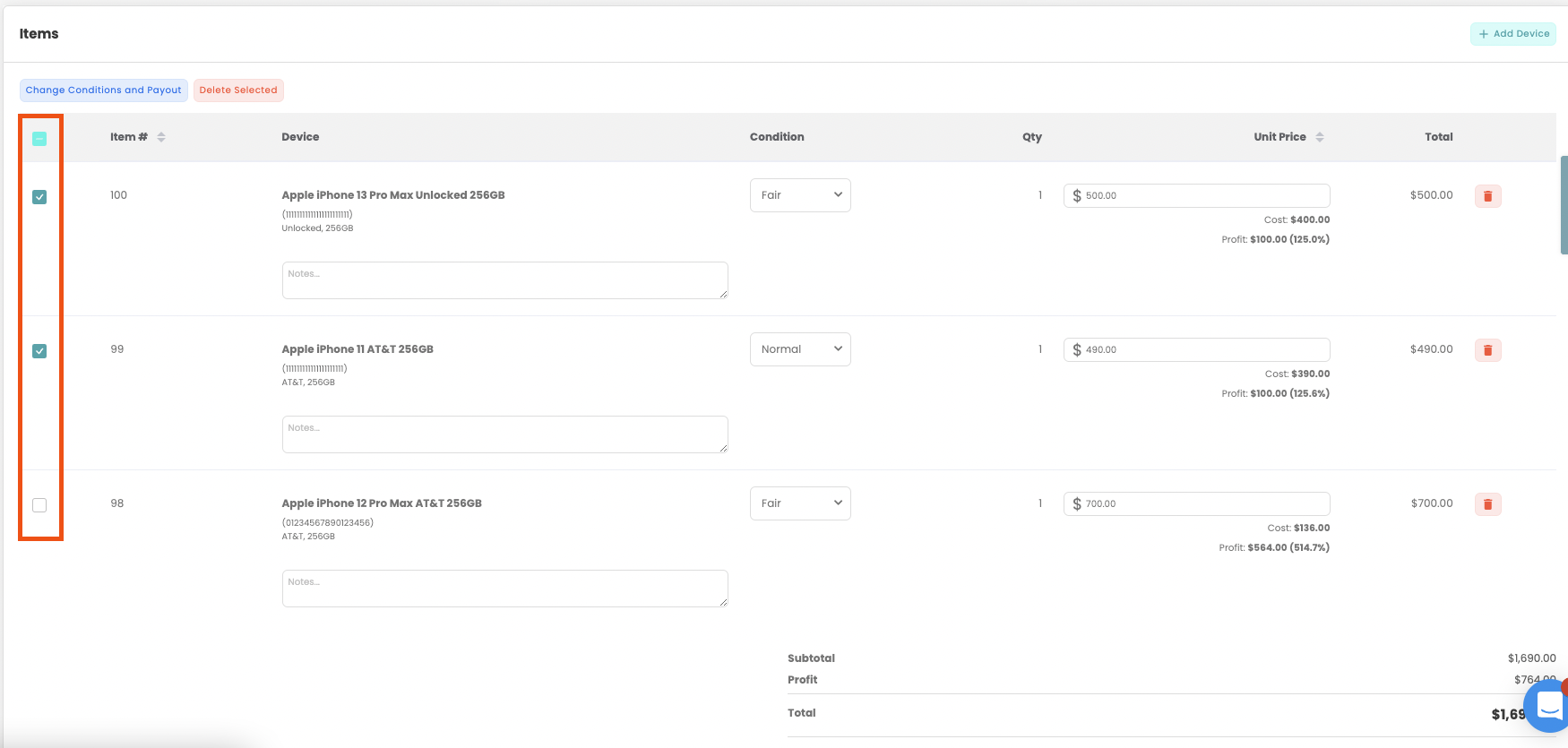Toggle the select-all header checkbox
The height and width of the screenshot is (748, 1568).
tap(39, 139)
